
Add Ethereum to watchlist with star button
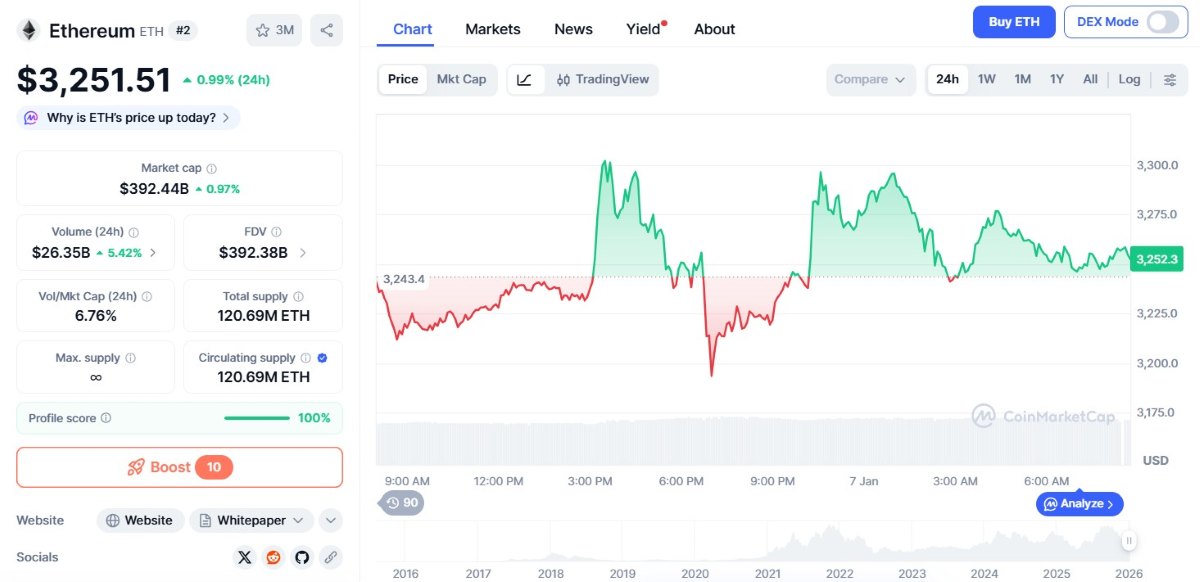pyautogui.click(x=274, y=30)
